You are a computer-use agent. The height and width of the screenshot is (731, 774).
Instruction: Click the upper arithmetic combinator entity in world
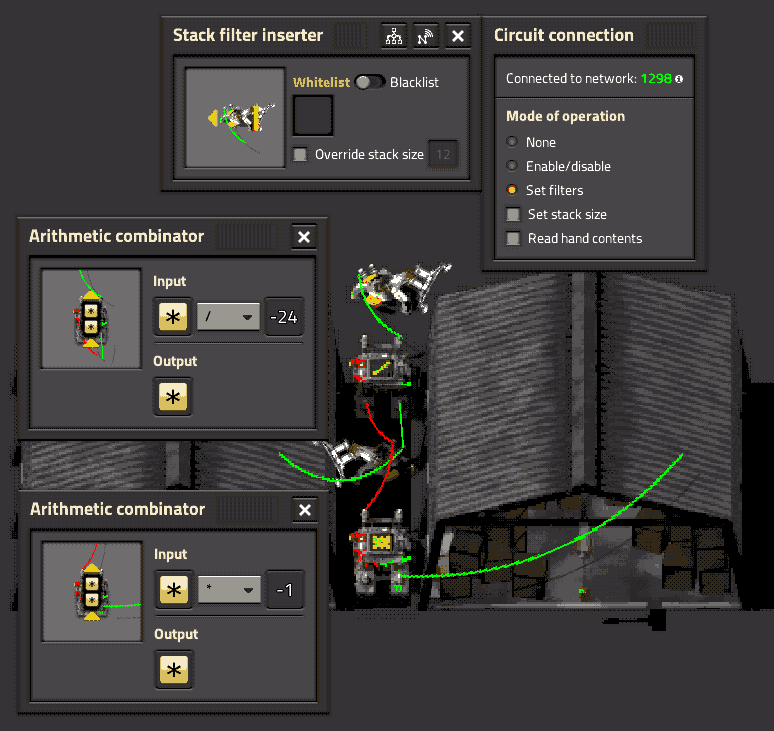380,368
